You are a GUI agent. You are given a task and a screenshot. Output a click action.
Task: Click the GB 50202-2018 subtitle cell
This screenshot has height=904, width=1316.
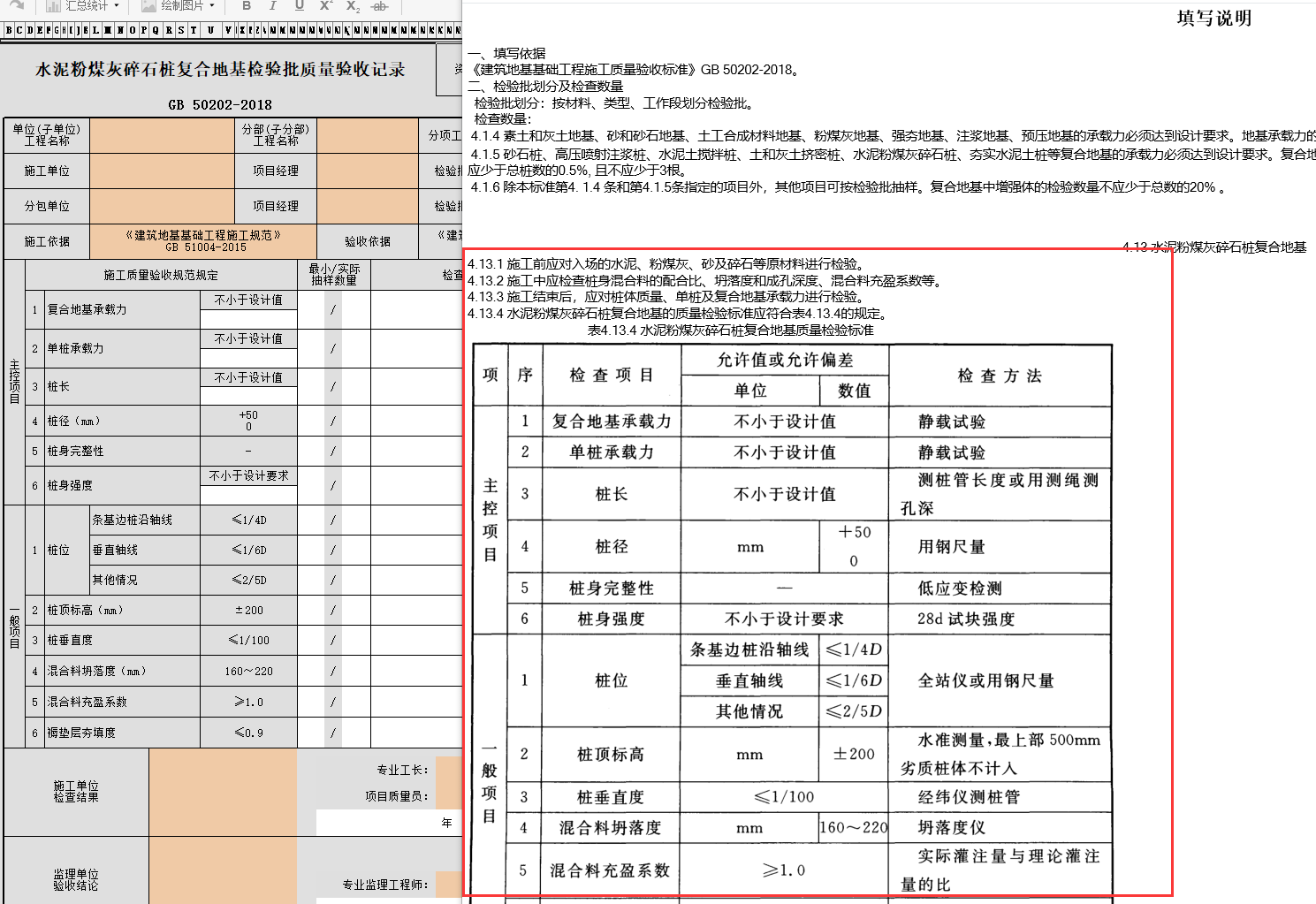click(x=220, y=104)
